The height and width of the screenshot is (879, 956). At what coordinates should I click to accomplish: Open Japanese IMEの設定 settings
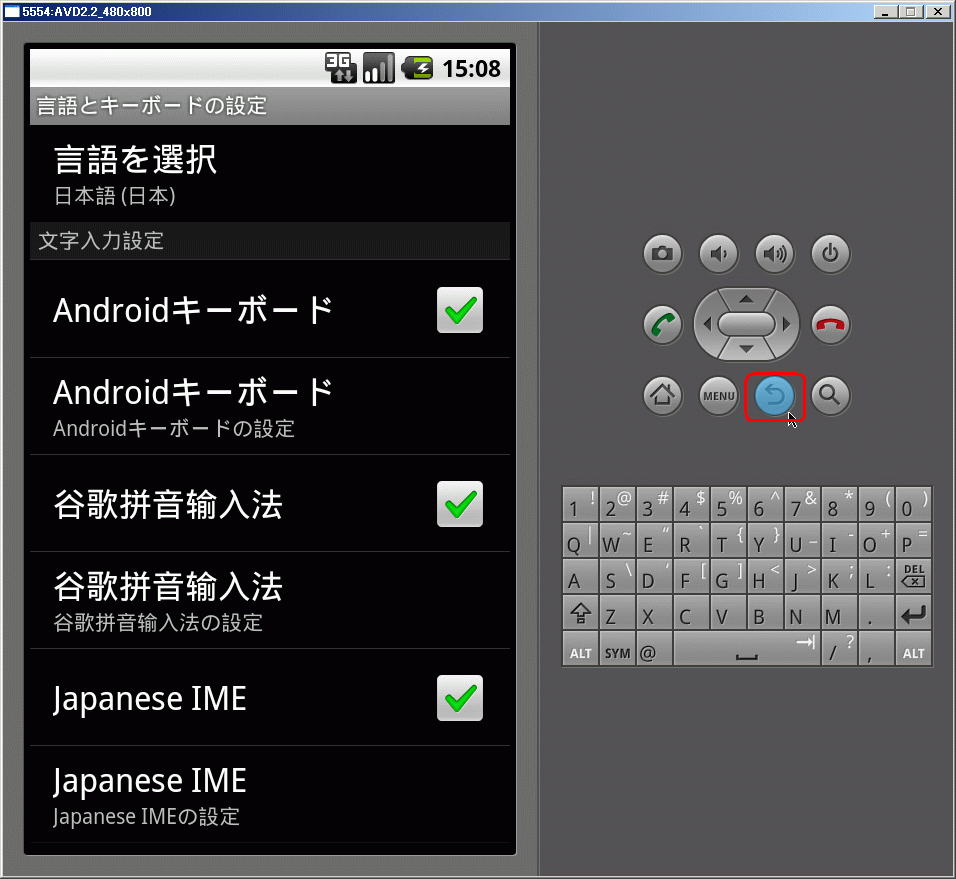[270, 795]
